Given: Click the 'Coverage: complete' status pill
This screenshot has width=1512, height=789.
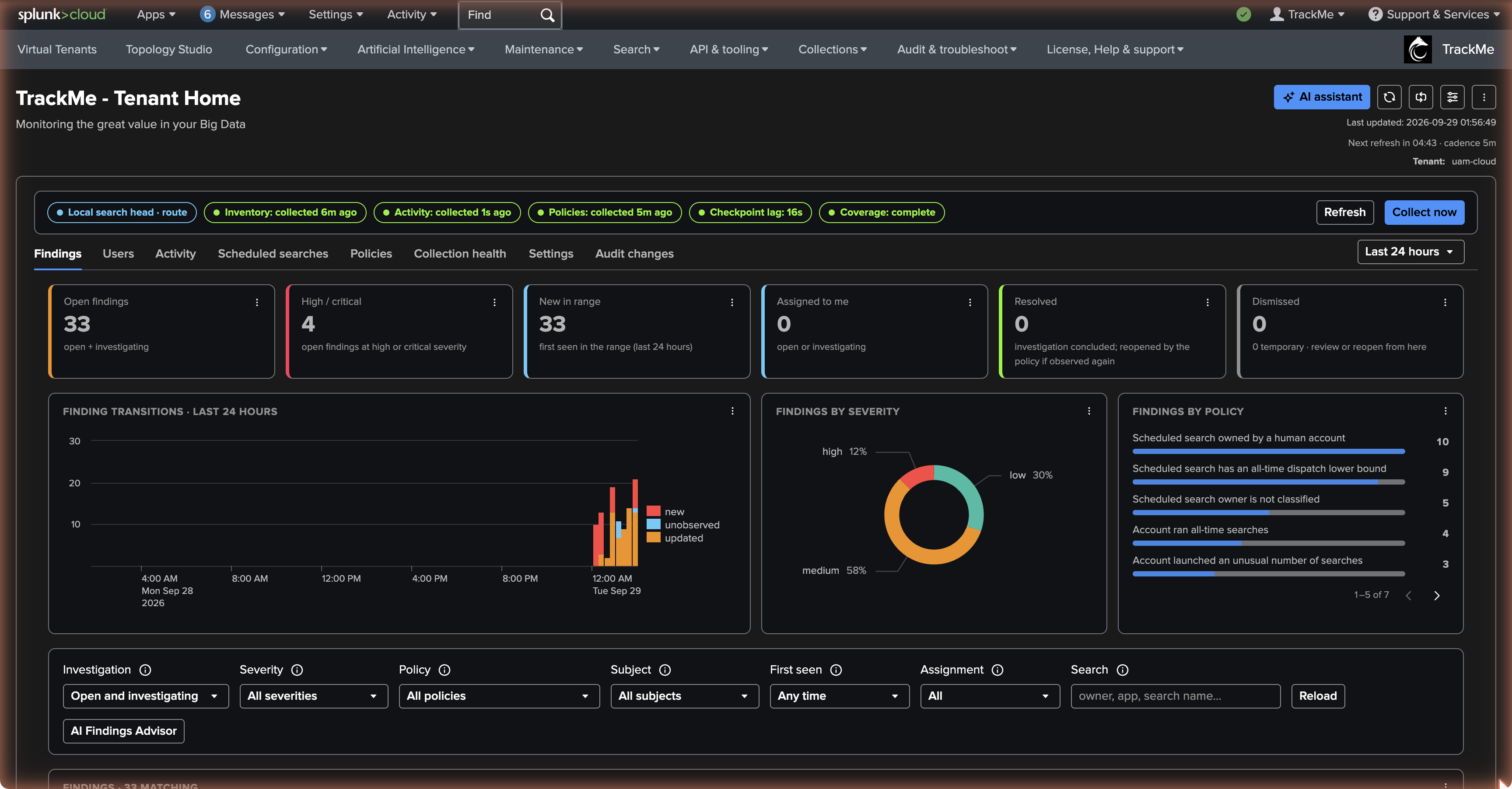Looking at the screenshot, I should point(882,213).
